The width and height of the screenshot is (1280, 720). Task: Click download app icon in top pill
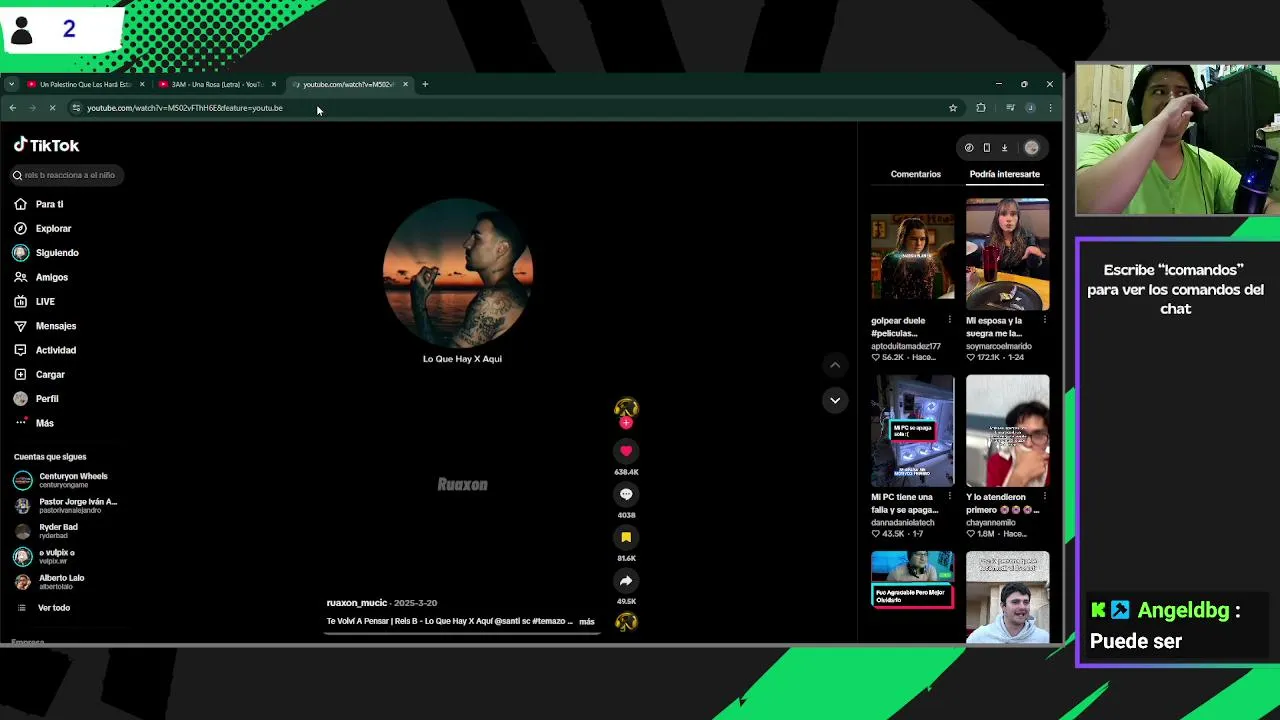coord(1005,148)
